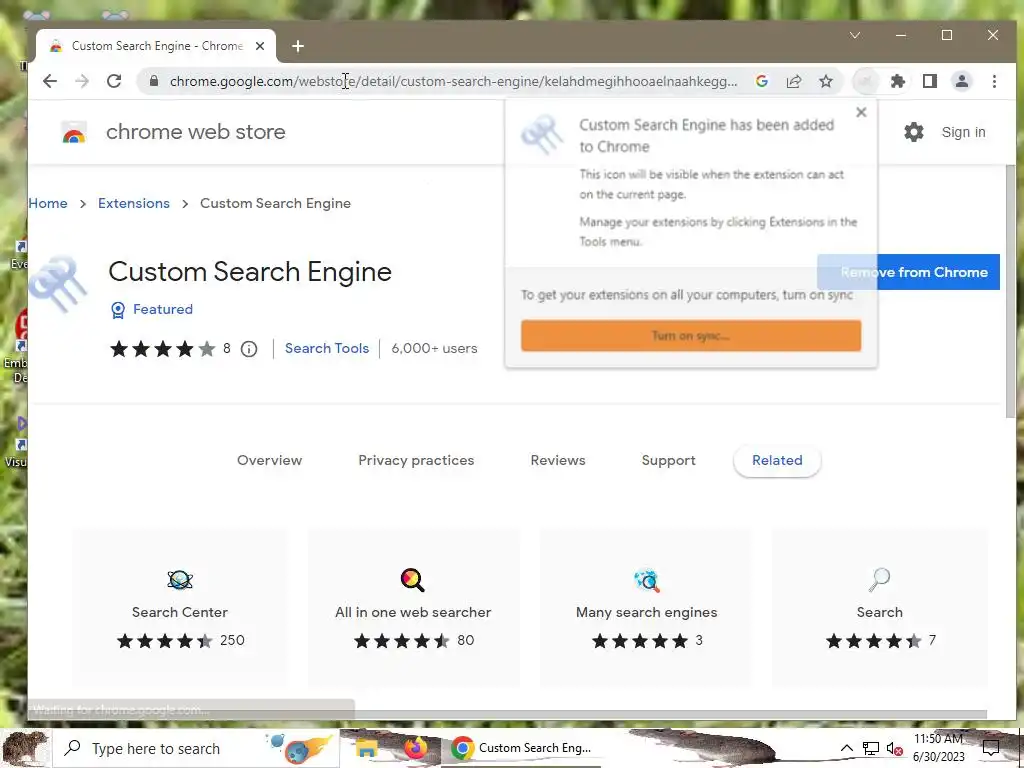This screenshot has width=1024, height=768.
Task: Open the taskbar clock showing 11:50 AM
Action: (x=938, y=748)
